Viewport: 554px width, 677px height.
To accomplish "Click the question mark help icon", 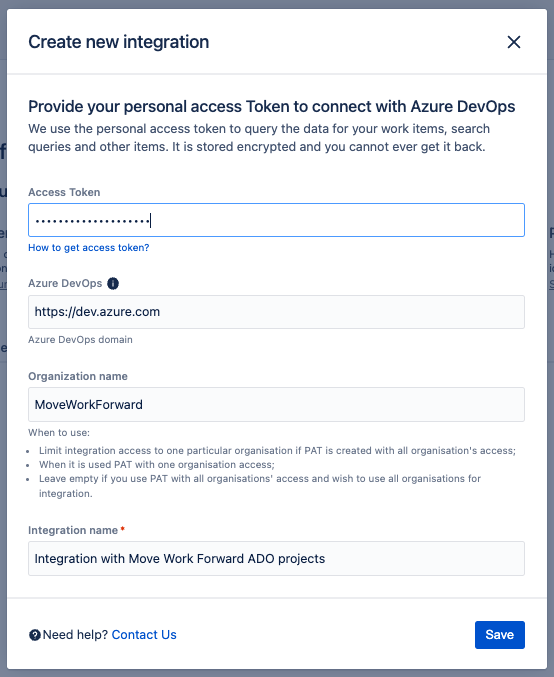I will [x=35, y=635].
